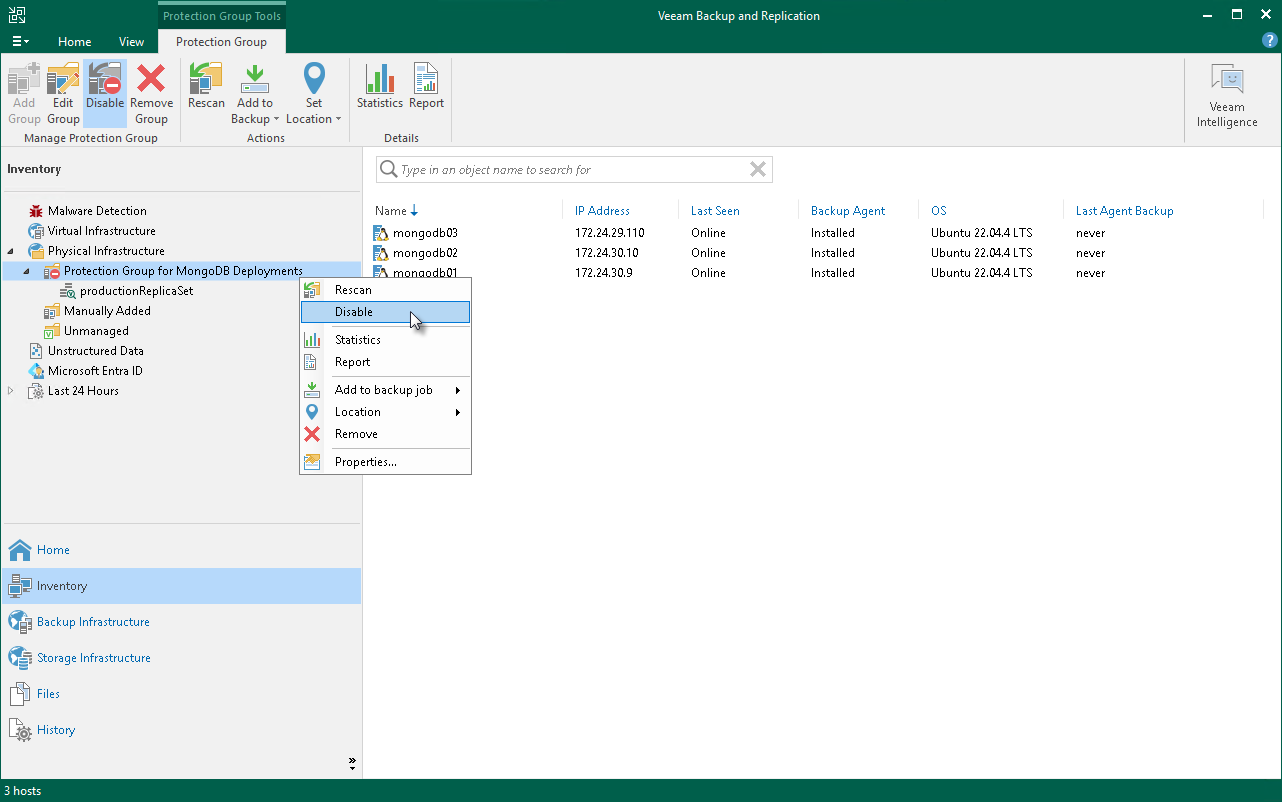Select Properties in the context menu
The width and height of the screenshot is (1282, 802).
(x=365, y=462)
